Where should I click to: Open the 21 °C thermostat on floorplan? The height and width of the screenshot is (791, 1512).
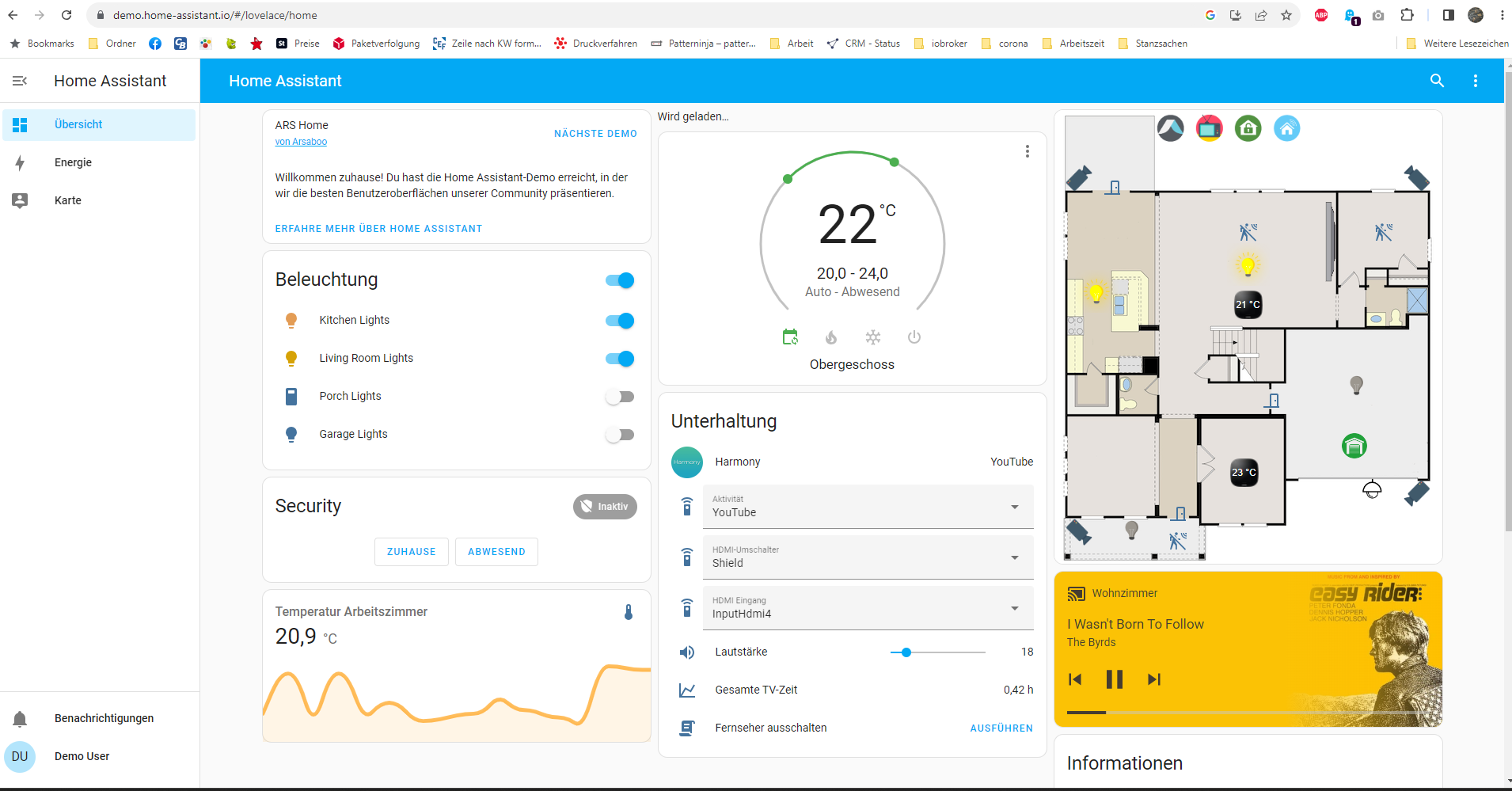1248,304
